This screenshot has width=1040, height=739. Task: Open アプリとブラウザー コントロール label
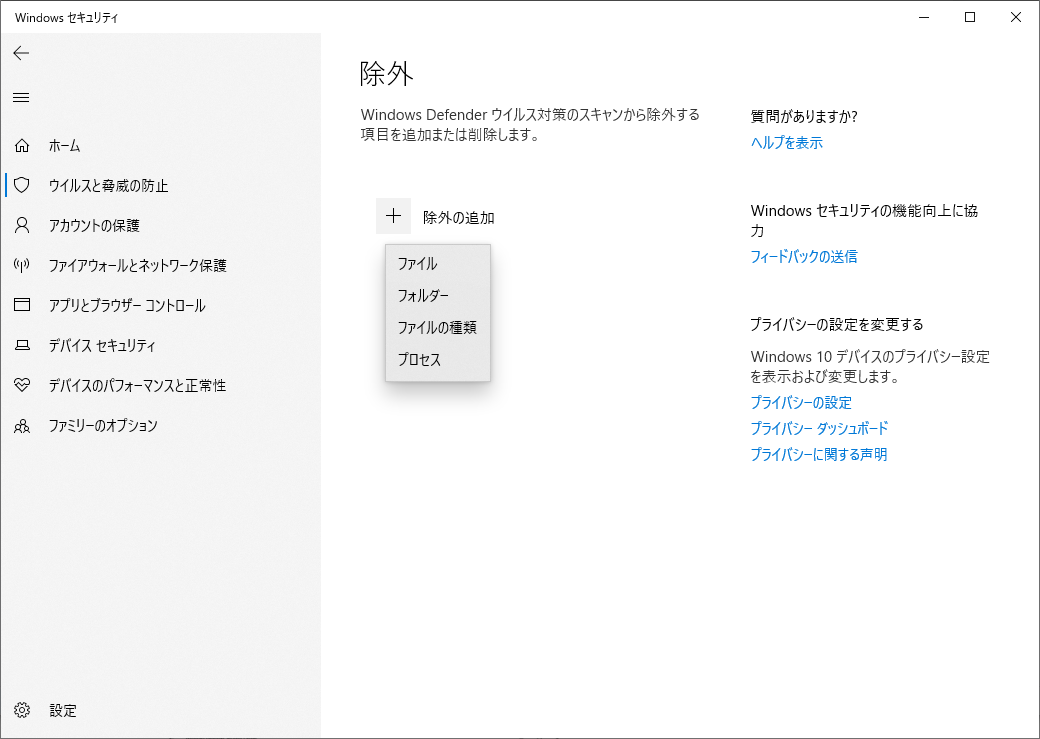[x=127, y=305]
